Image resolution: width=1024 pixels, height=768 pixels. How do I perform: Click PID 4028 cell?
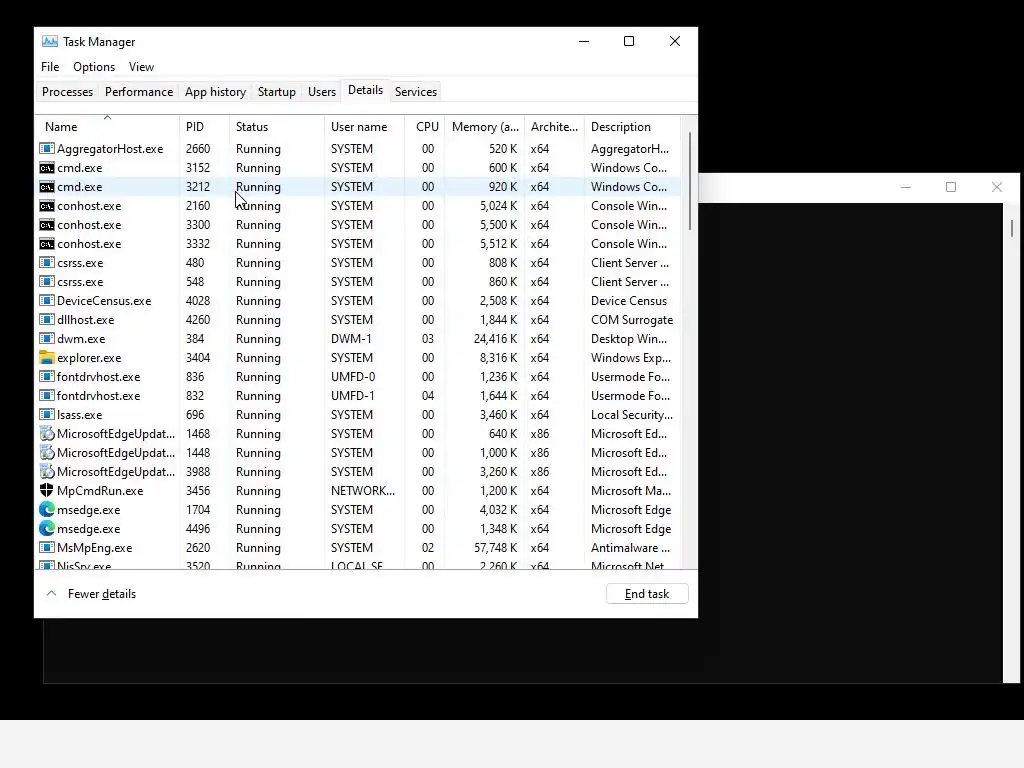[198, 301]
